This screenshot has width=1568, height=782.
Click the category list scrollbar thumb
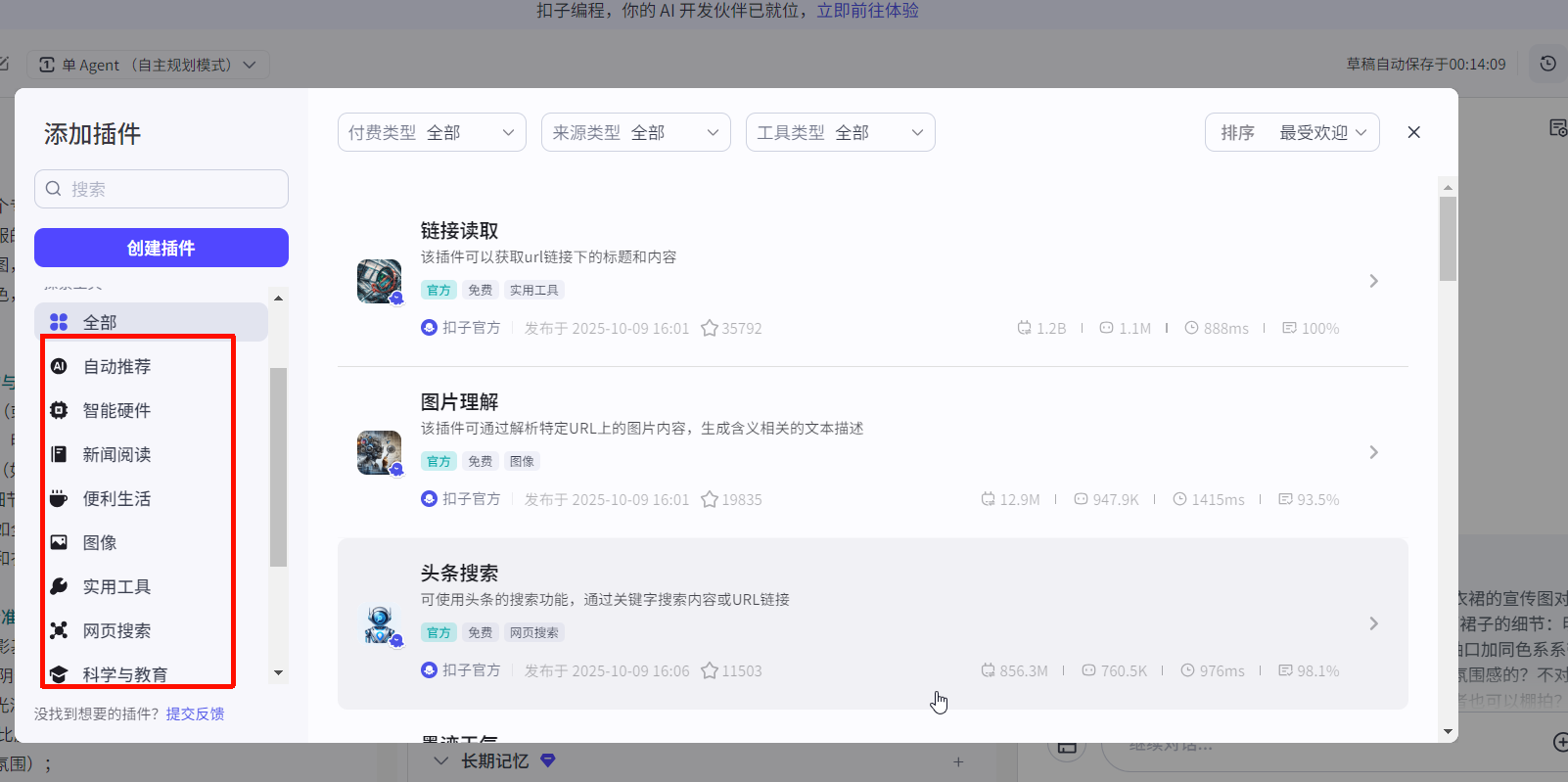(279, 467)
